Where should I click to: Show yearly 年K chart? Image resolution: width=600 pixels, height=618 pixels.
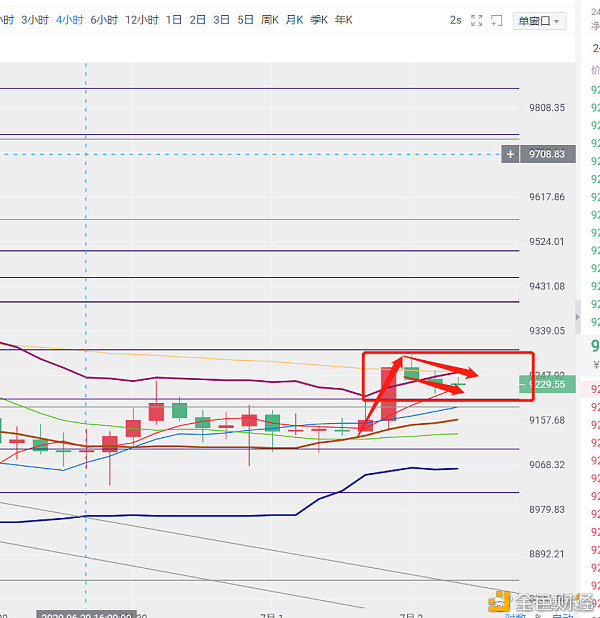pyautogui.click(x=343, y=20)
